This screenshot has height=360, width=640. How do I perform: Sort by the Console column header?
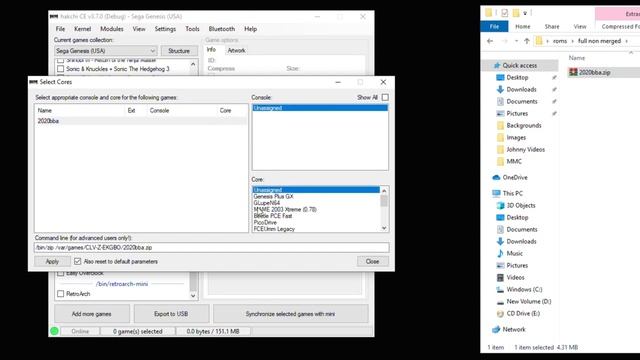point(159,111)
